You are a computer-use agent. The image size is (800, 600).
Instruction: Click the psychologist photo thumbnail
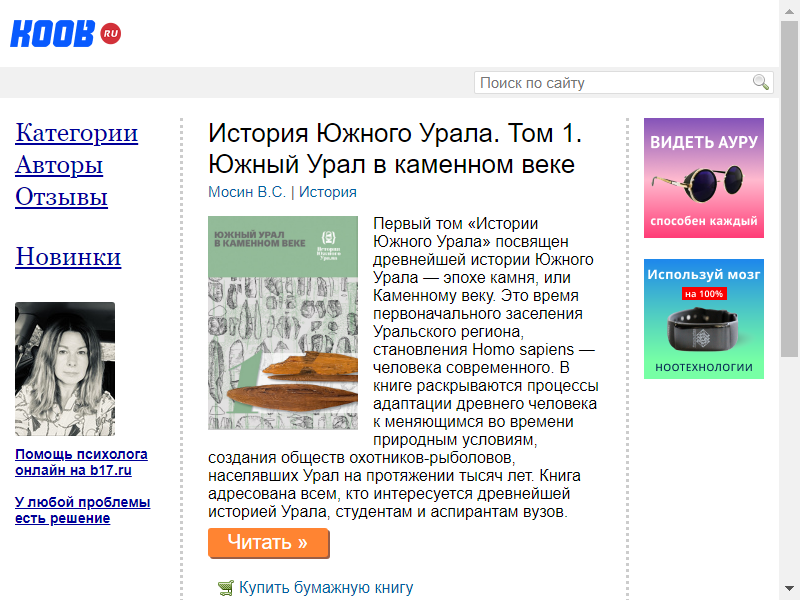pos(65,369)
